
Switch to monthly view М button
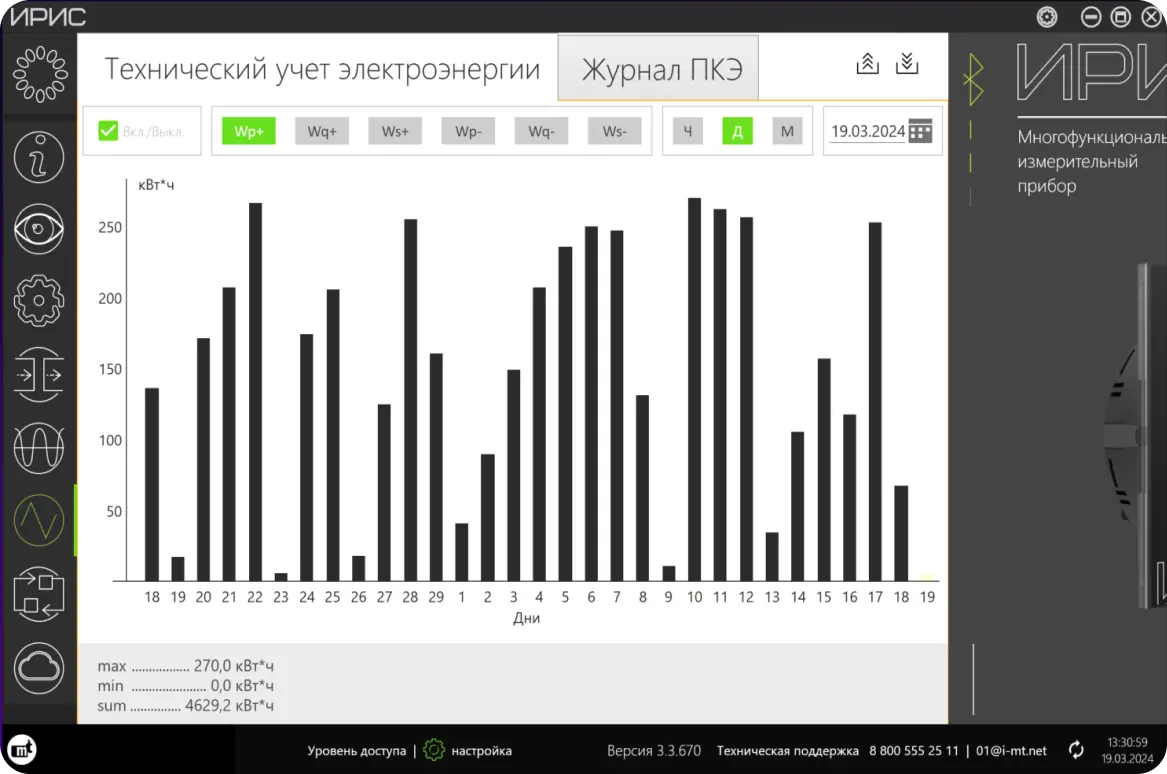(x=787, y=131)
